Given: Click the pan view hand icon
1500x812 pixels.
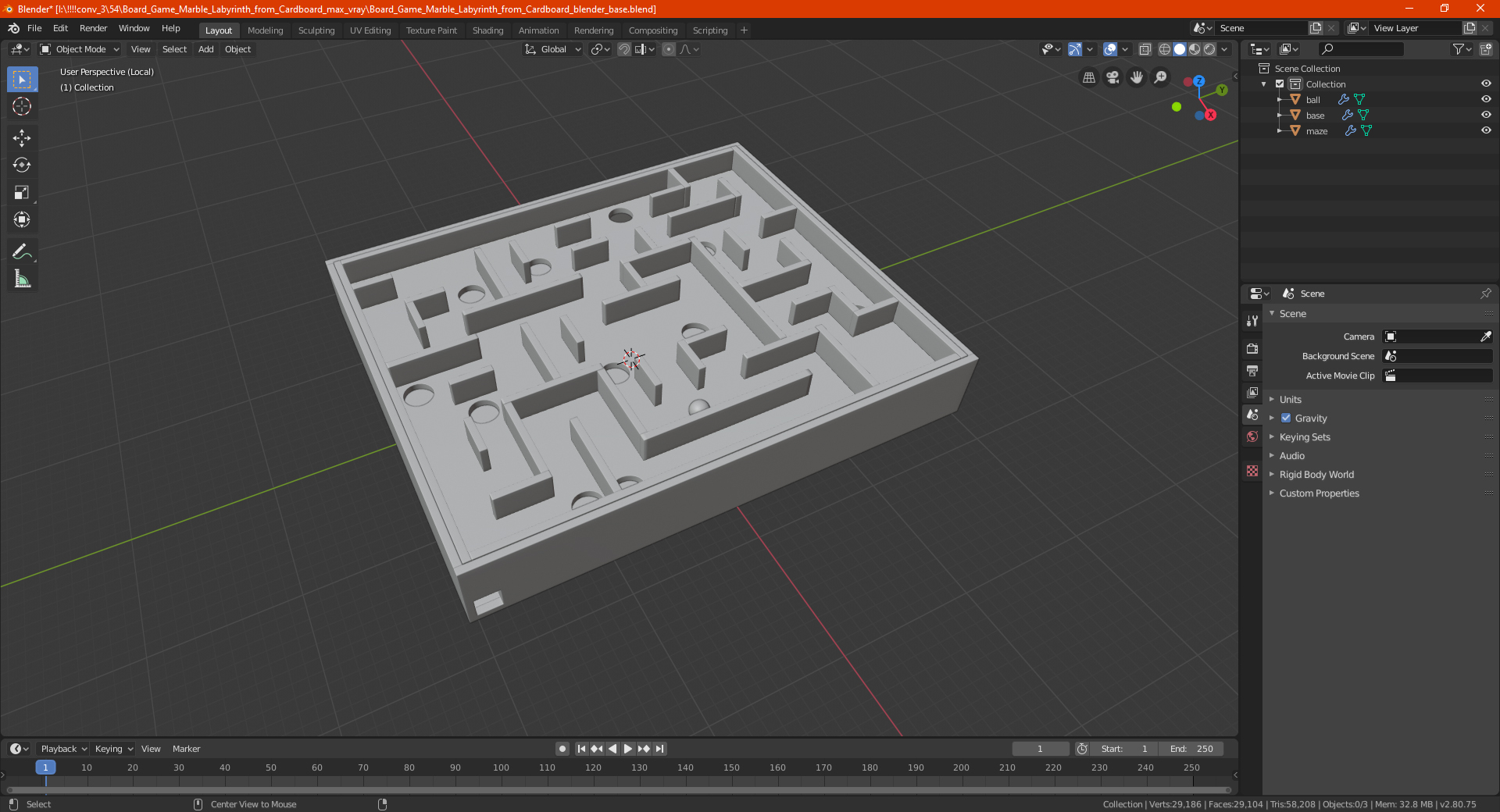Looking at the screenshot, I should point(1137,77).
